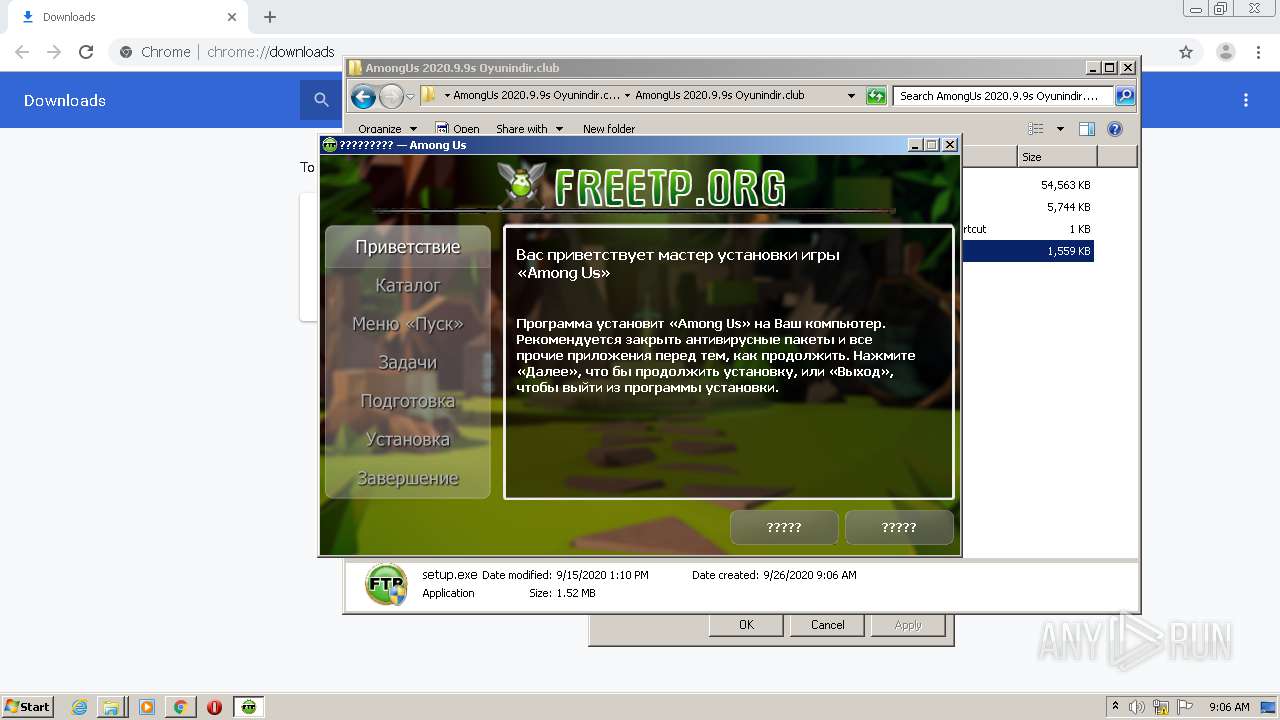The height and width of the screenshot is (720, 1280).
Task: Select the shortcut row sized 1 KB
Action: pyautogui.click(x=1027, y=229)
